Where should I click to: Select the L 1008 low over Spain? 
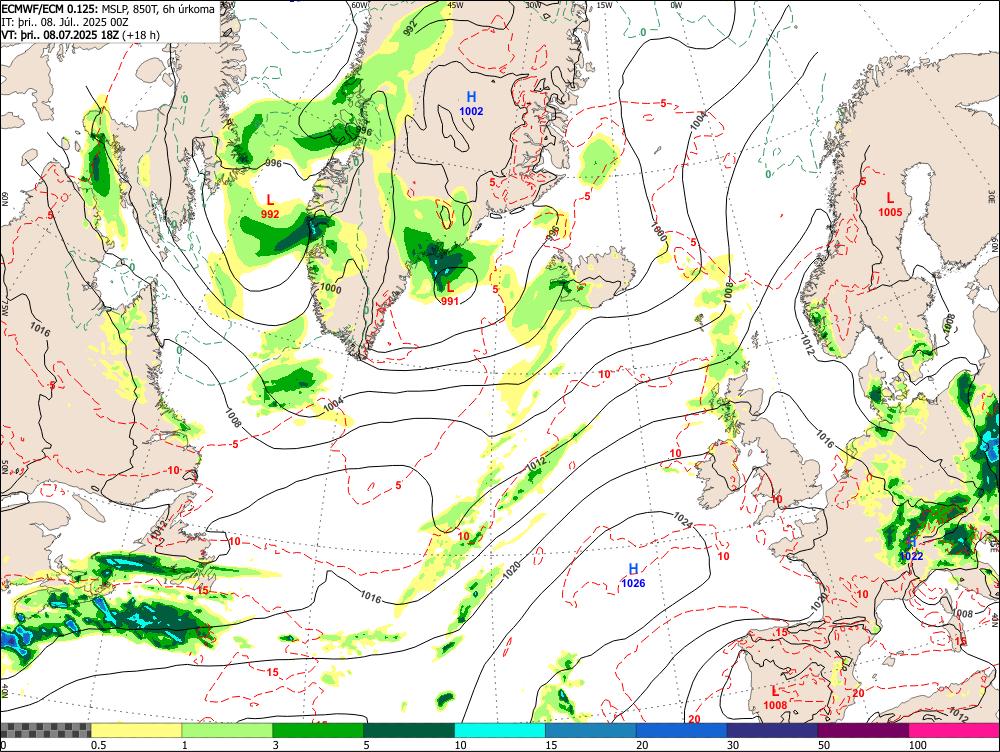[x=775, y=697]
